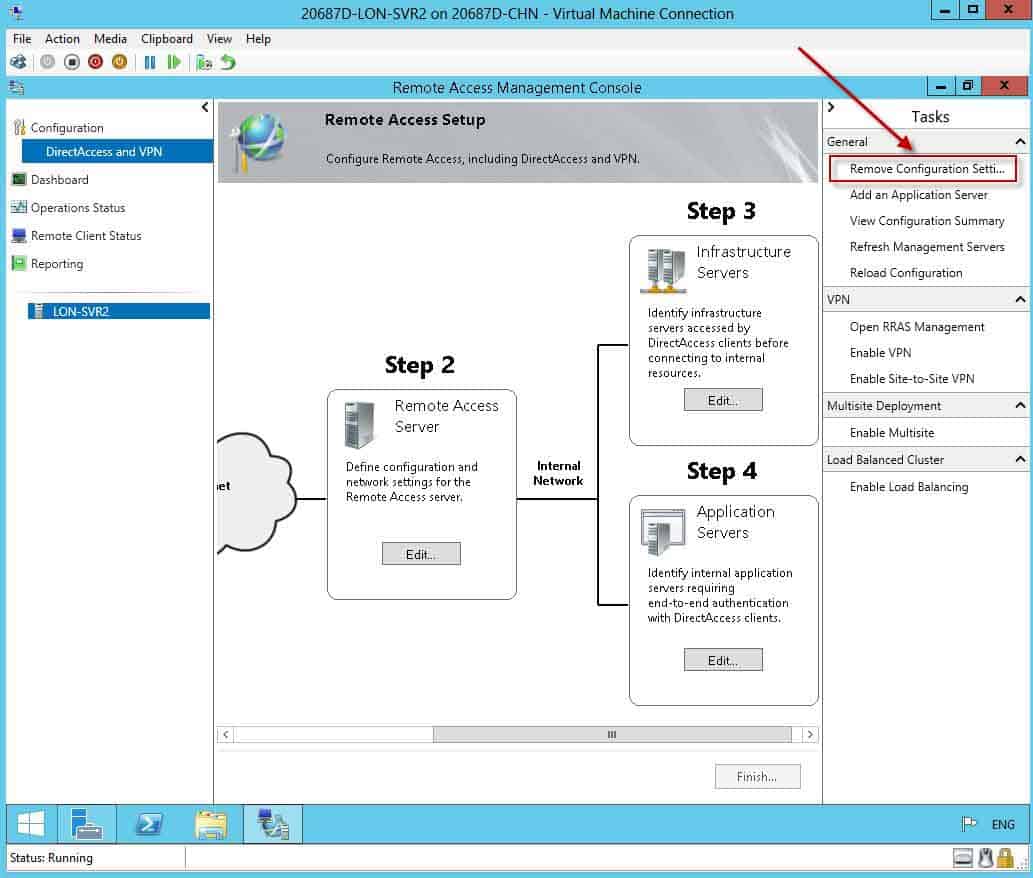The width and height of the screenshot is (1033, 878).
Task: Click the Remote Access Server tower icon
Action: (x=359, y=425)
